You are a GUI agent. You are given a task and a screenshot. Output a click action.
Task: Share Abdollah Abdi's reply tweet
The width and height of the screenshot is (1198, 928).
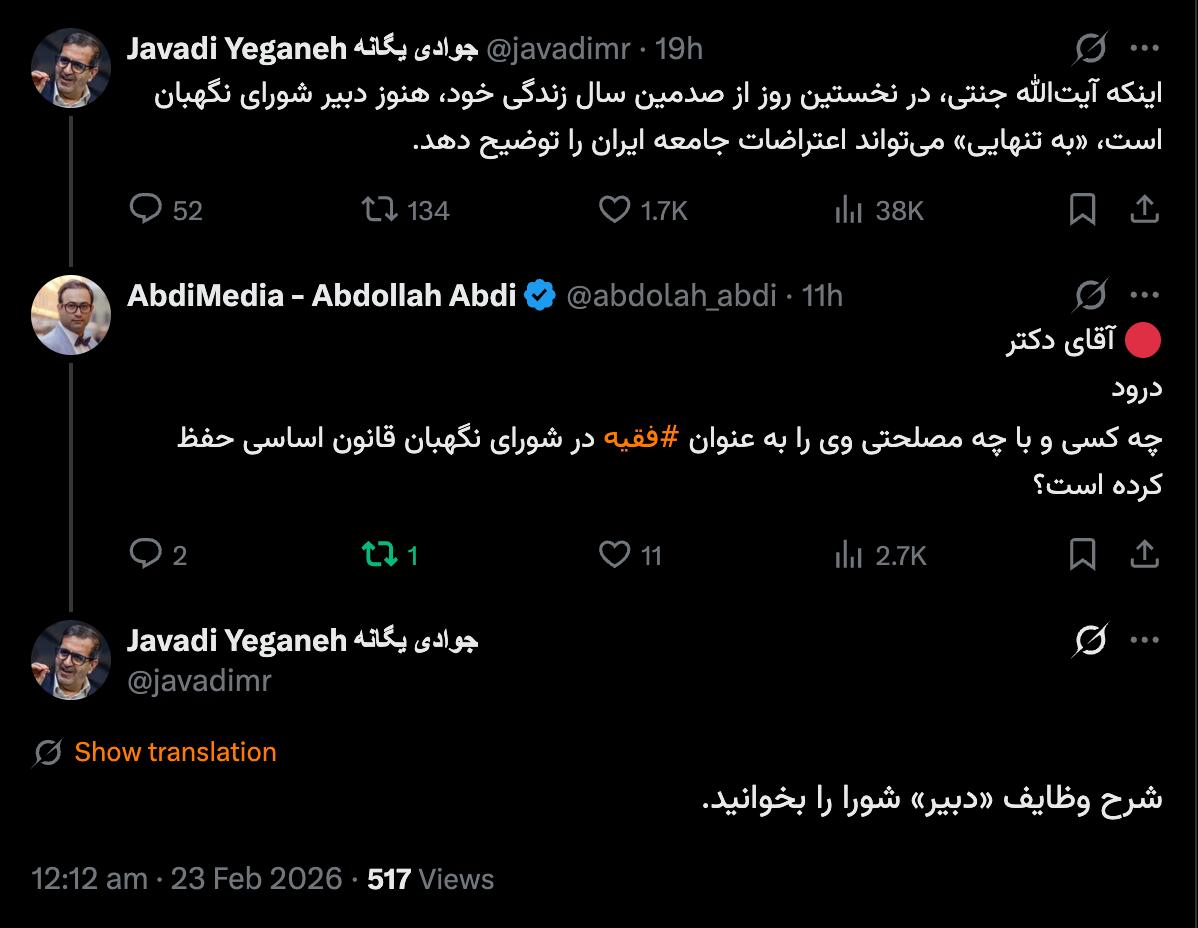[x=1144, y=554]
